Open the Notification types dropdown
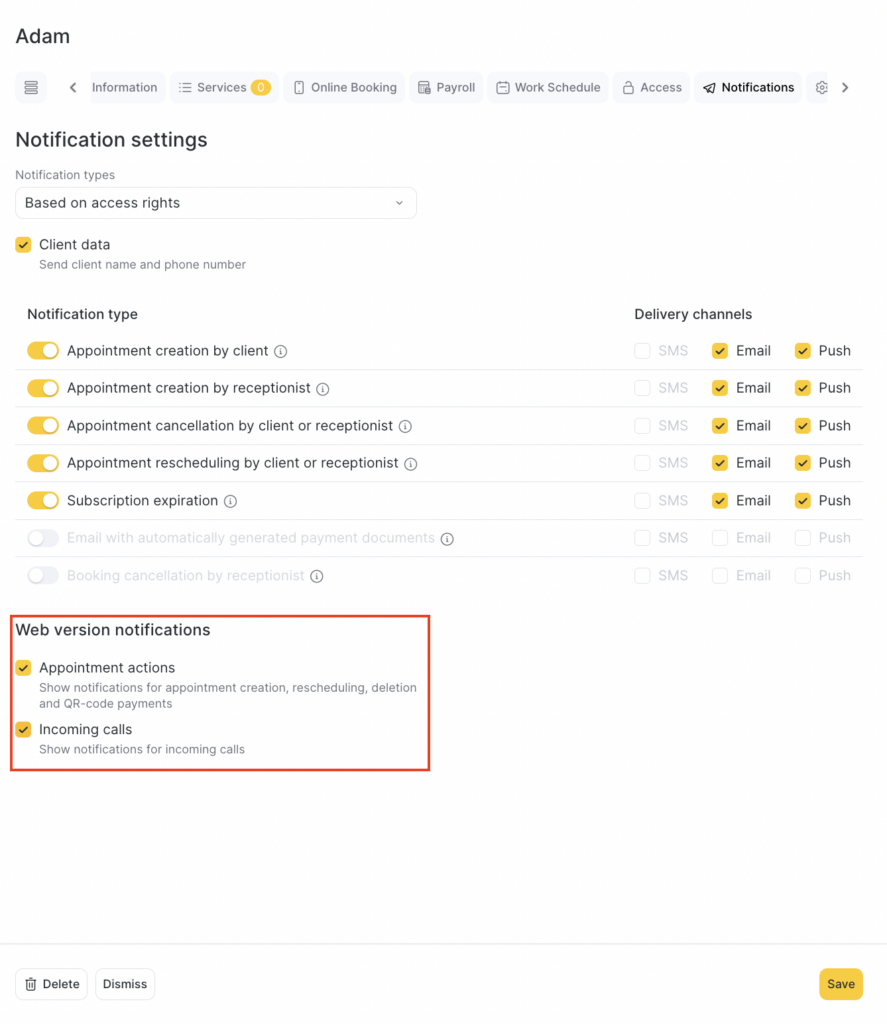 (x=216, y=203)
